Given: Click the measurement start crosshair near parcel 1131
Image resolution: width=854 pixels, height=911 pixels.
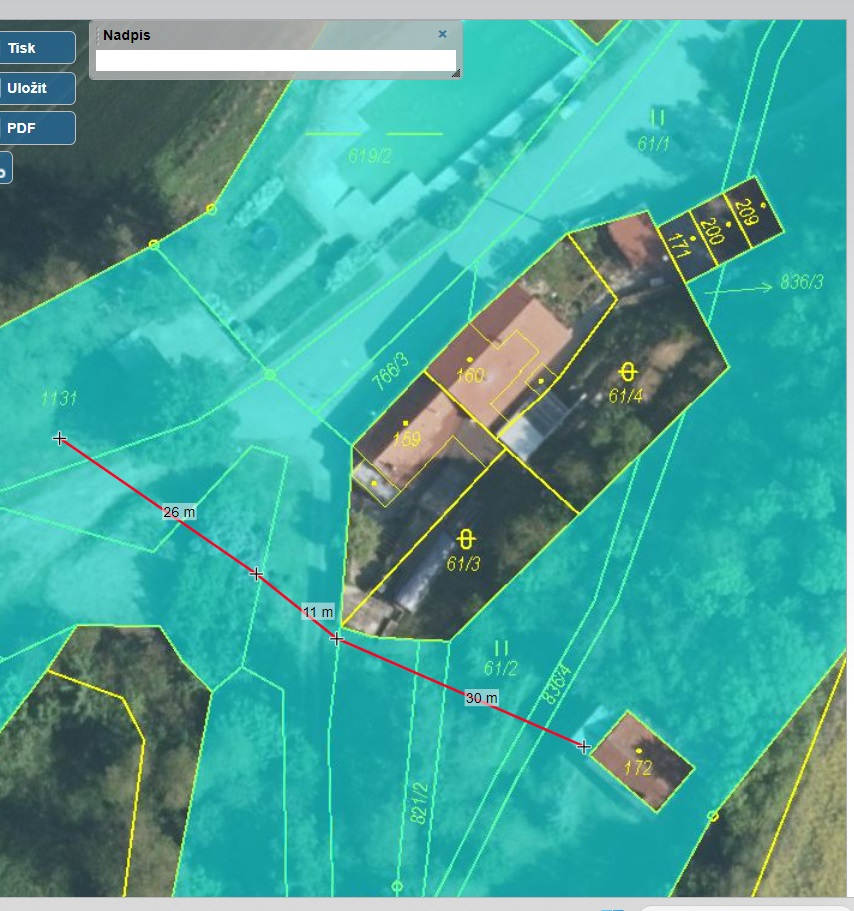Looking at the screenshot, I should [59, 438].
